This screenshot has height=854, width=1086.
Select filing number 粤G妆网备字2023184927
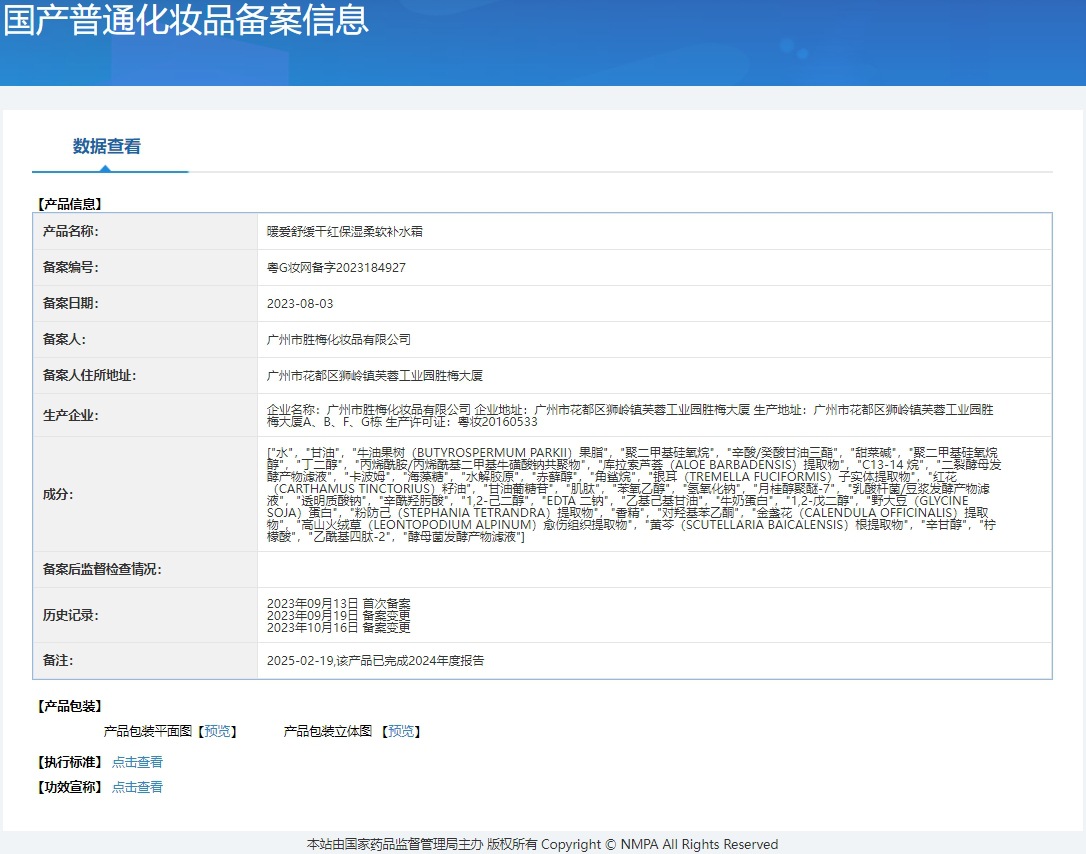pos(336,267)
